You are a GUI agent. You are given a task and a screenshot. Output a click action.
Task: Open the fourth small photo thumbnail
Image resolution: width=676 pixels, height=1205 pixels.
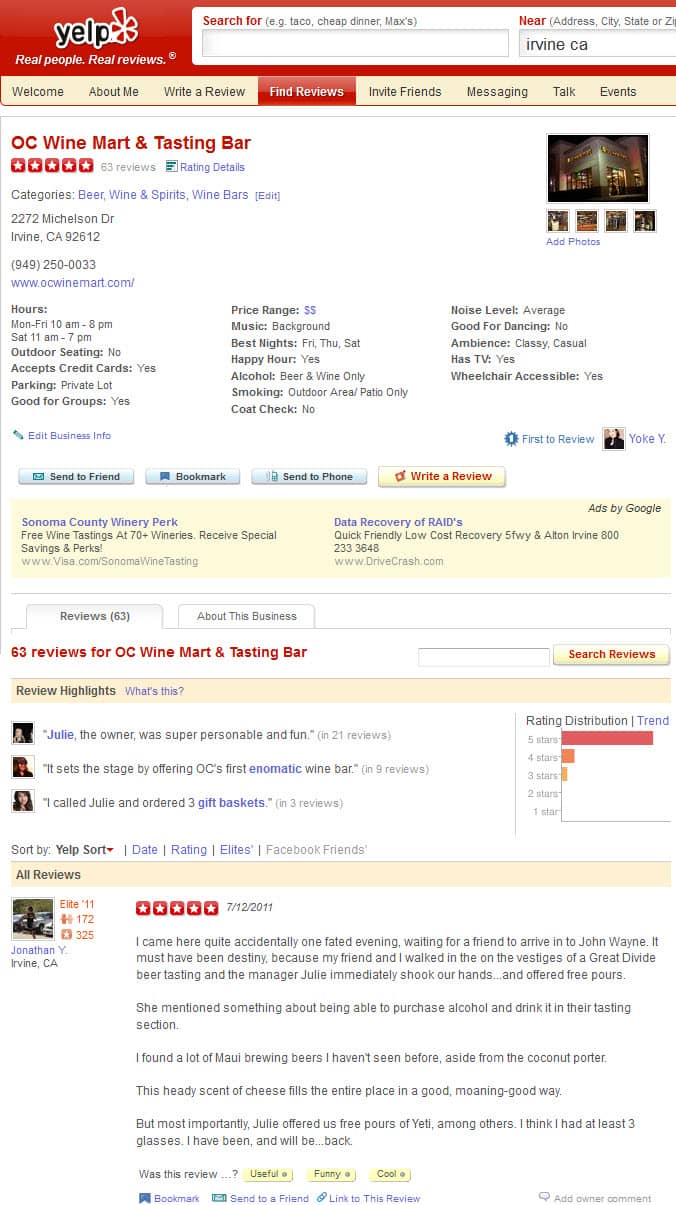click(645, 220)
